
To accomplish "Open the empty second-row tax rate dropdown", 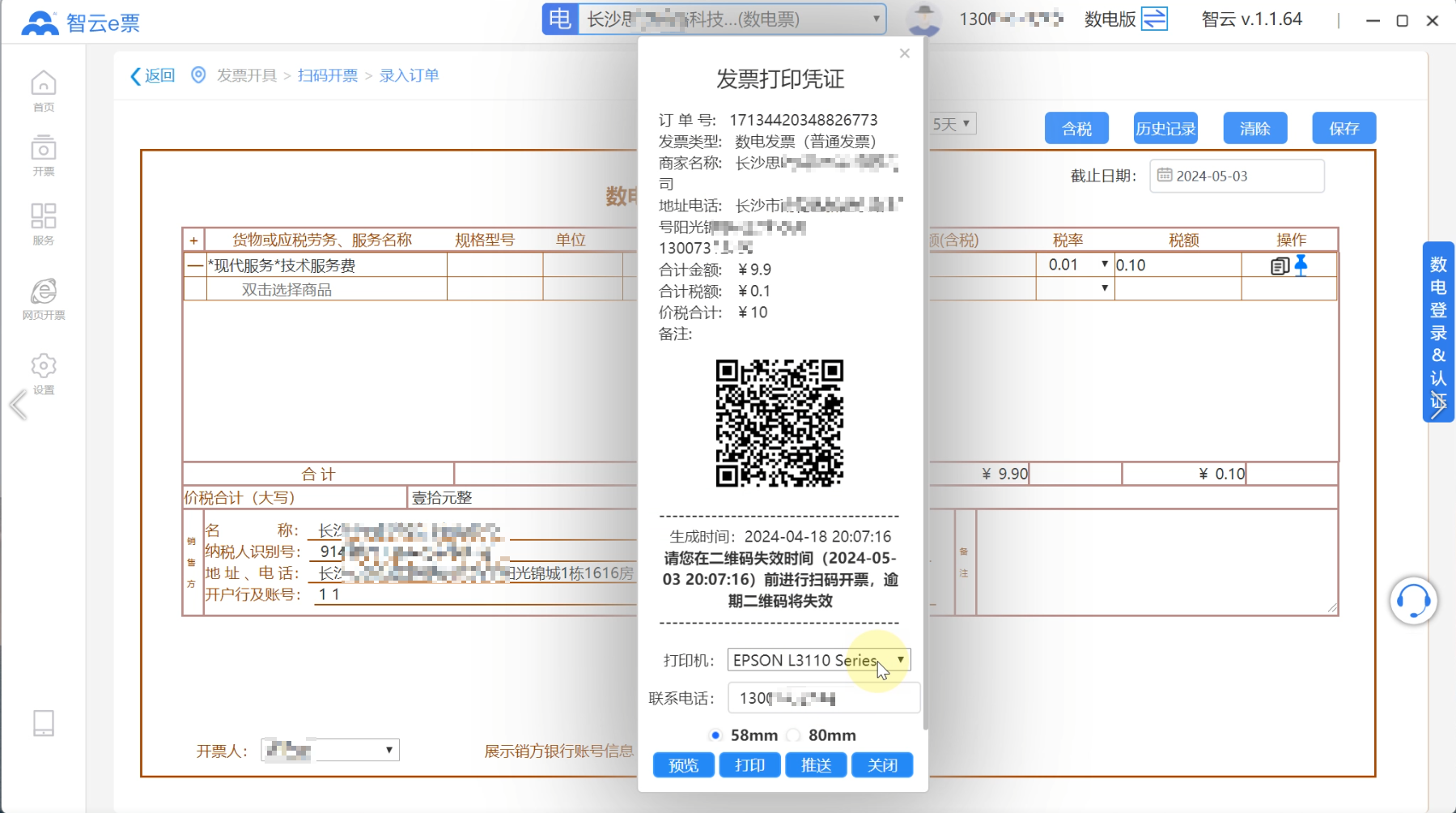I will pos(1076,288).
